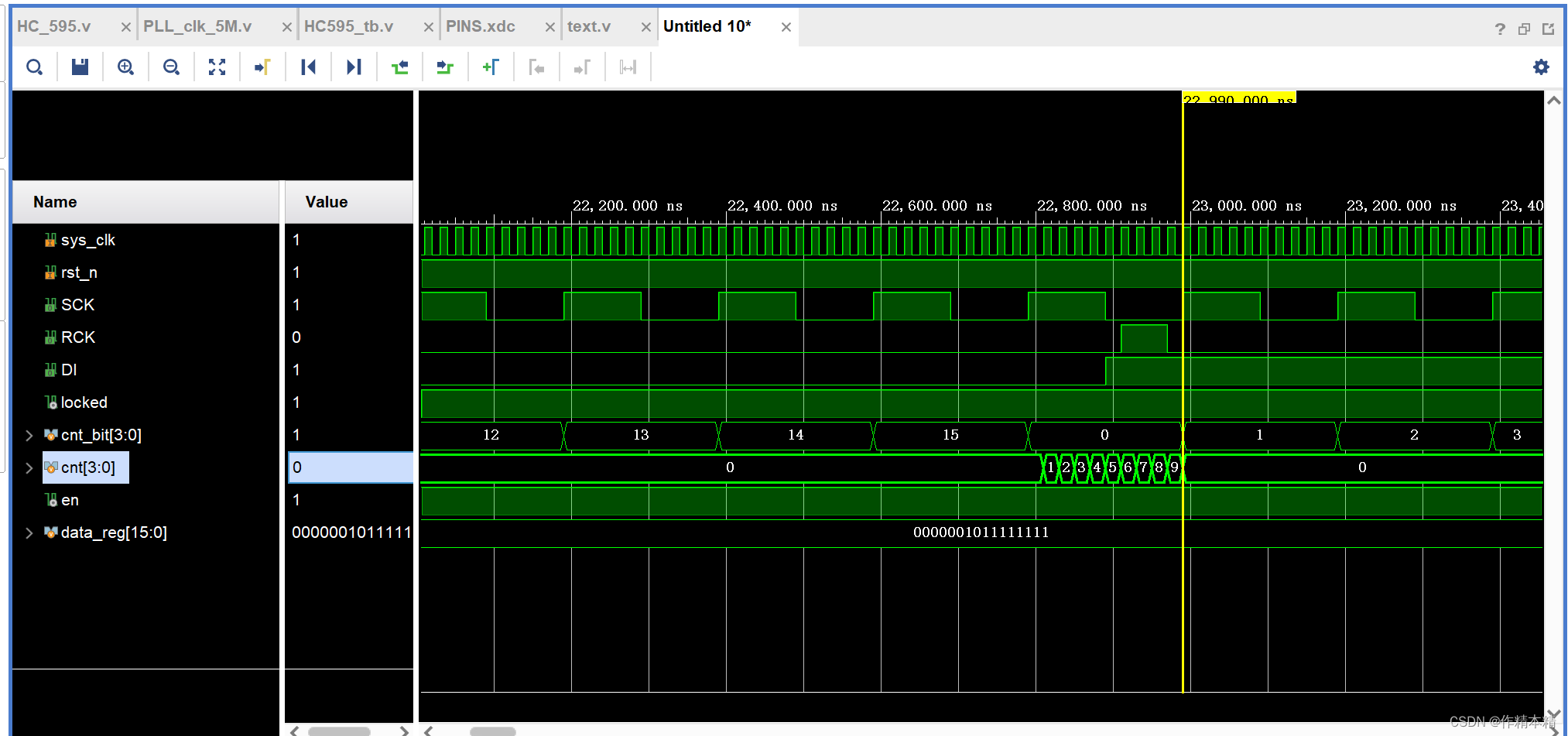Open the PINS.xdc tab
The width and height of the screenshot is (1568, 736).
tap(480, 25)
